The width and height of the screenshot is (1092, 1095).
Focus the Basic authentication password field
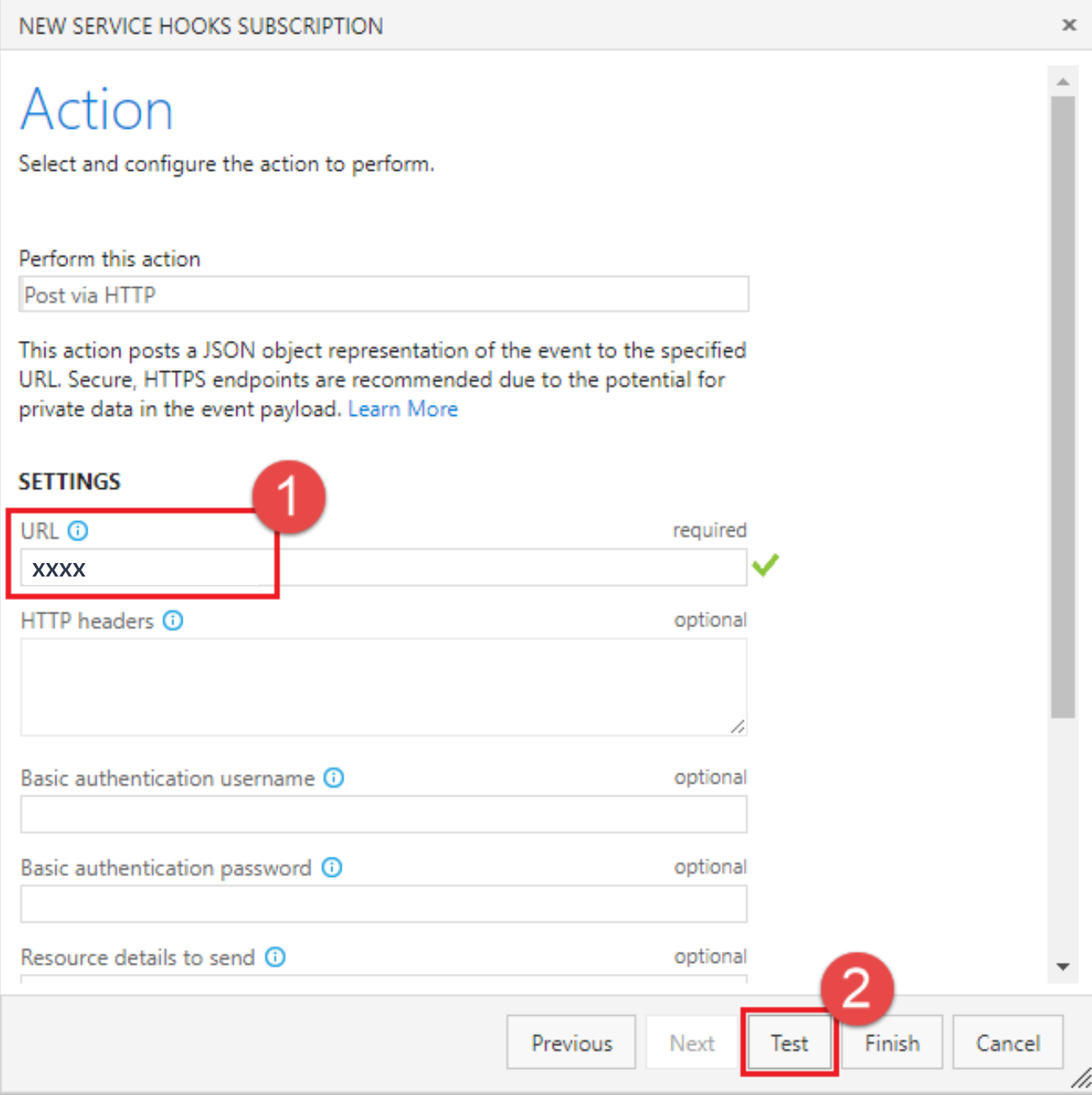tap(384, 903)
